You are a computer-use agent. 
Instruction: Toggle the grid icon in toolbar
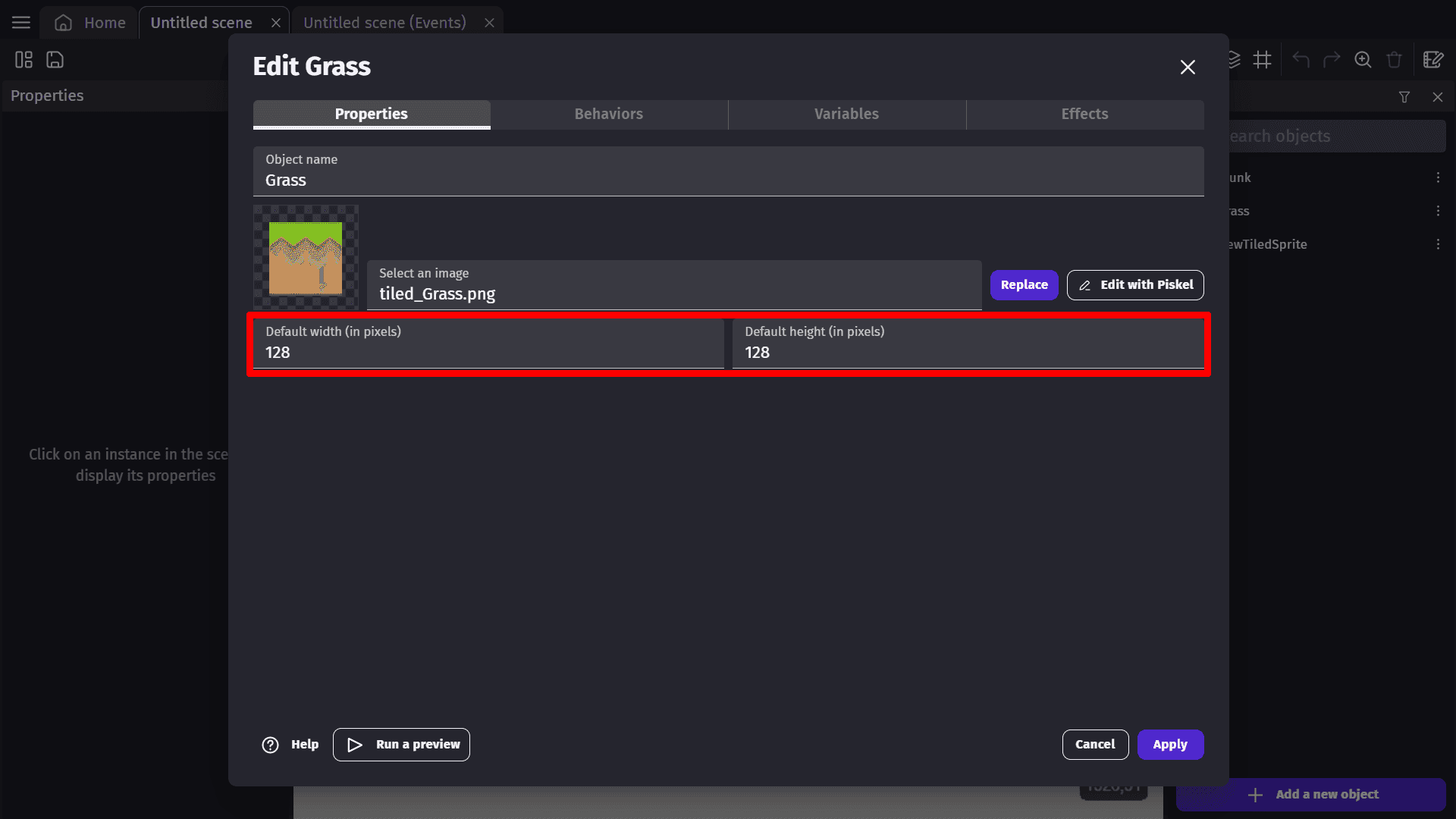click(x=1263, y=60)
